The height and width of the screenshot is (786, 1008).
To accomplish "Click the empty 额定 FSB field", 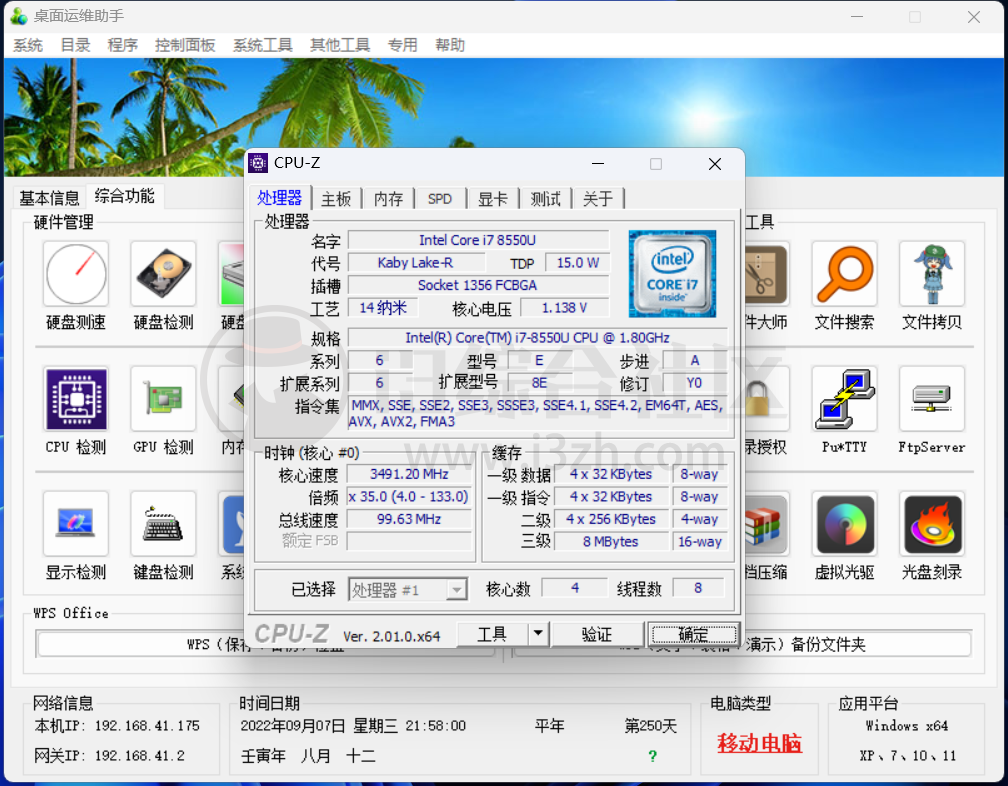I will pos(409,541).
